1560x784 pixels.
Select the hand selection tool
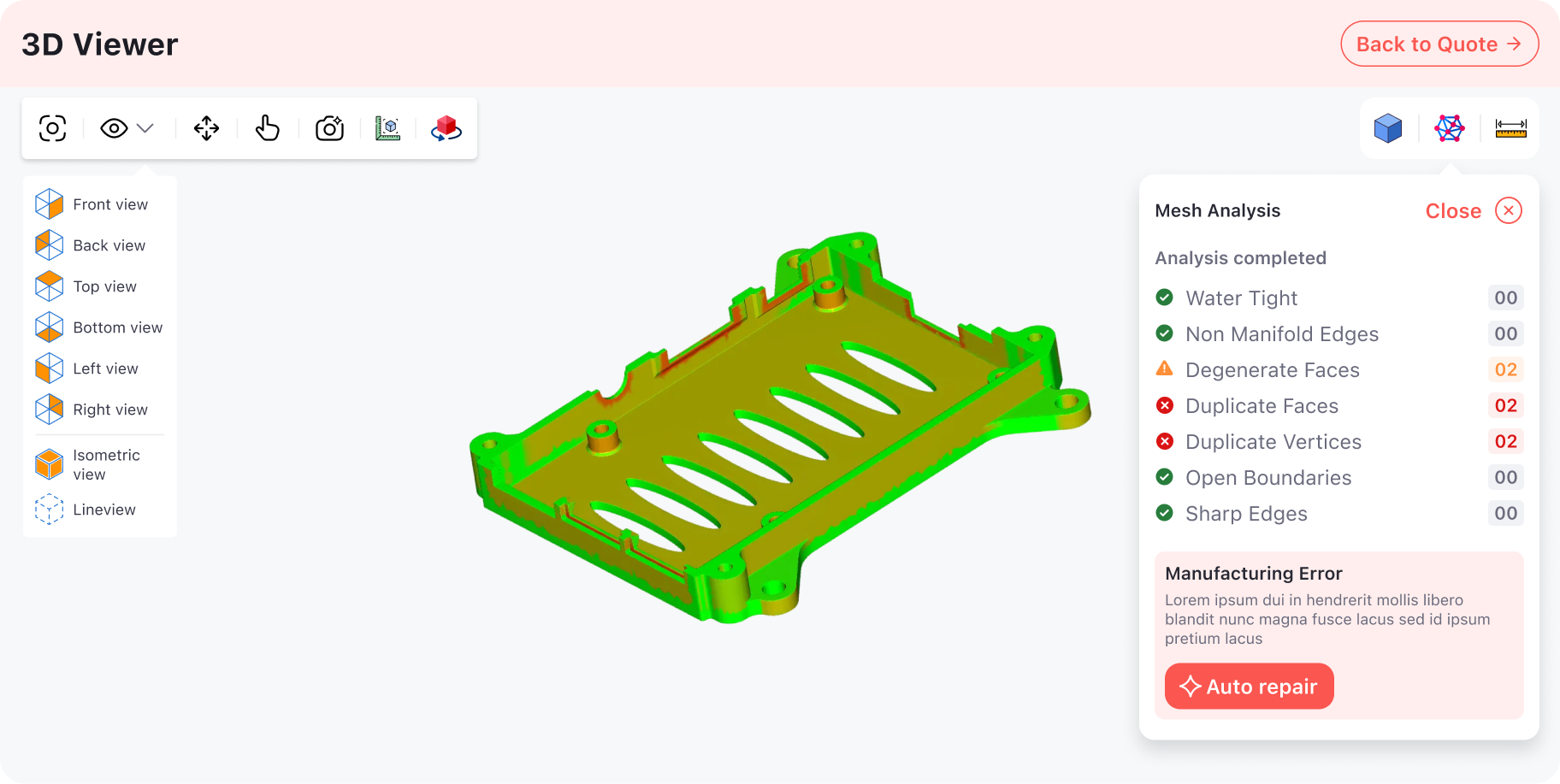267,127
